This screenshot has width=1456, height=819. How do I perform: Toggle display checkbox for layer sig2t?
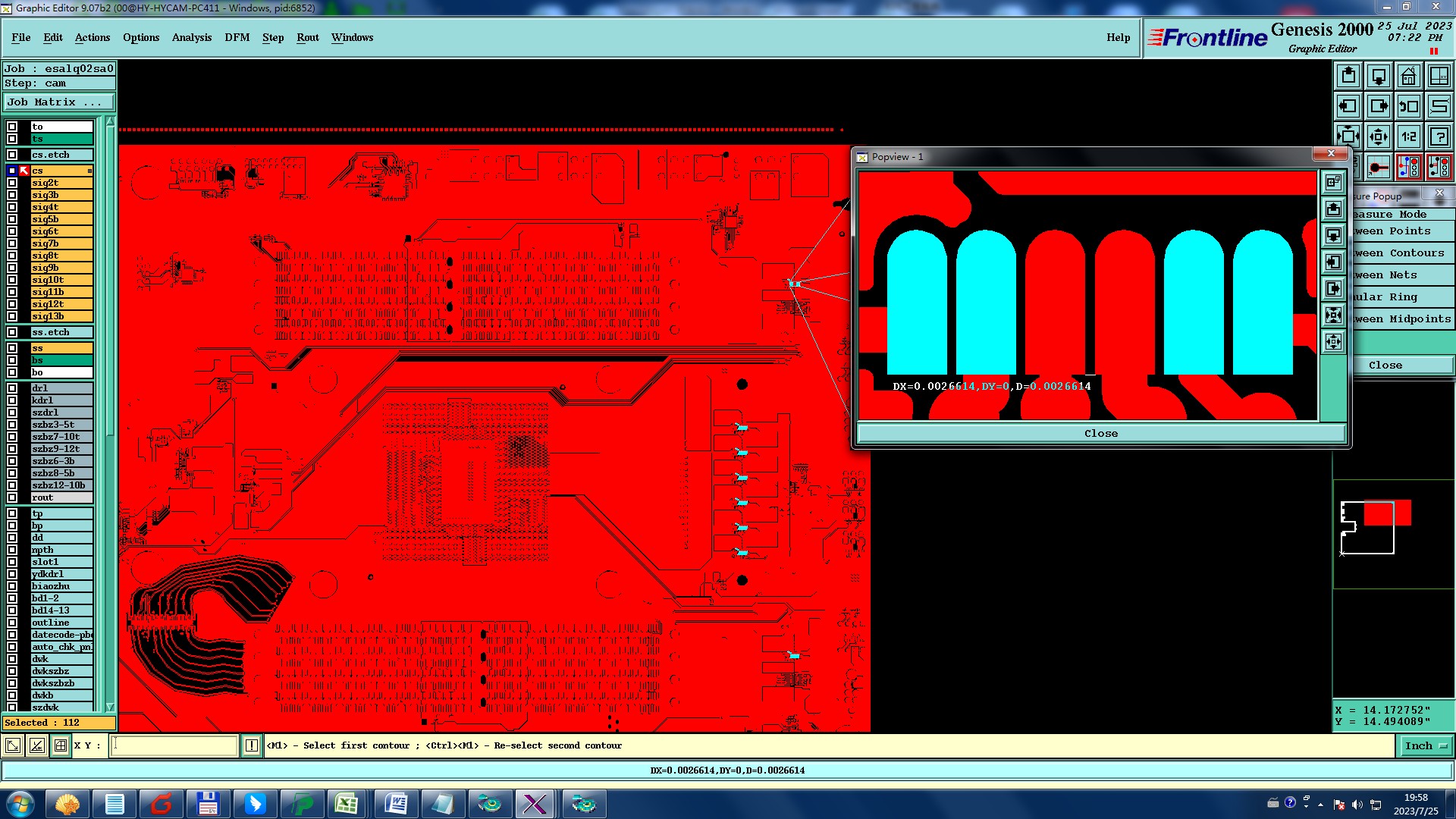(x=12, y=183)
